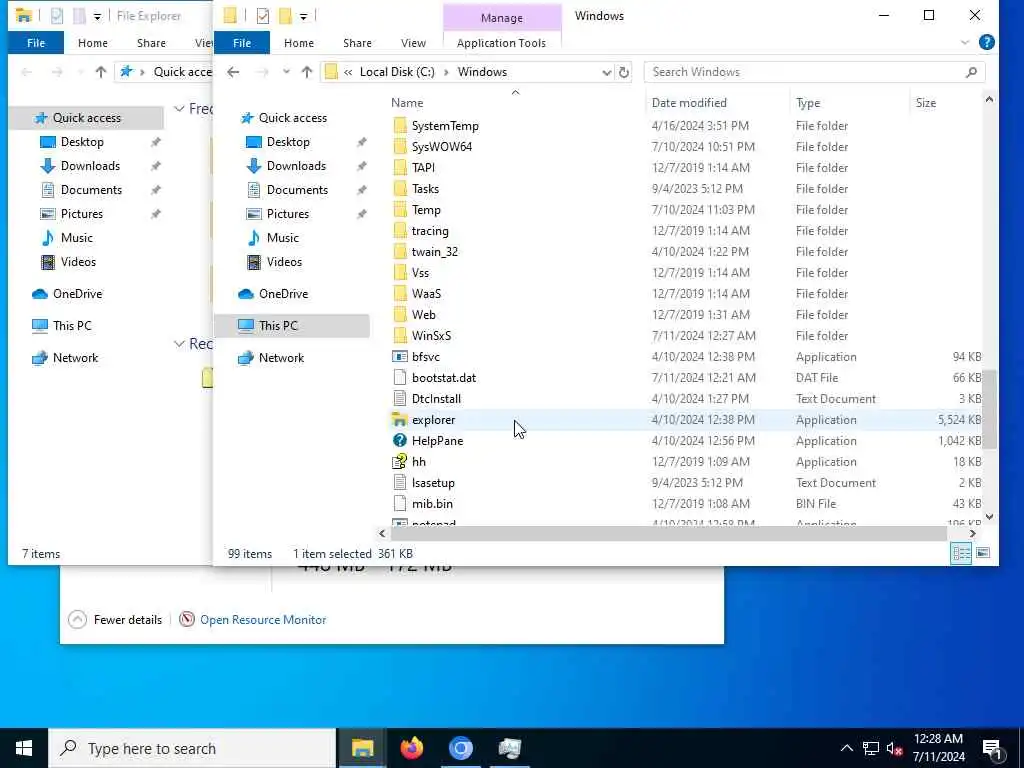This screenshot has height=768, width=1024.
Task: Select This PC in Windows window sidebar
Action: [x=292, y=325]
